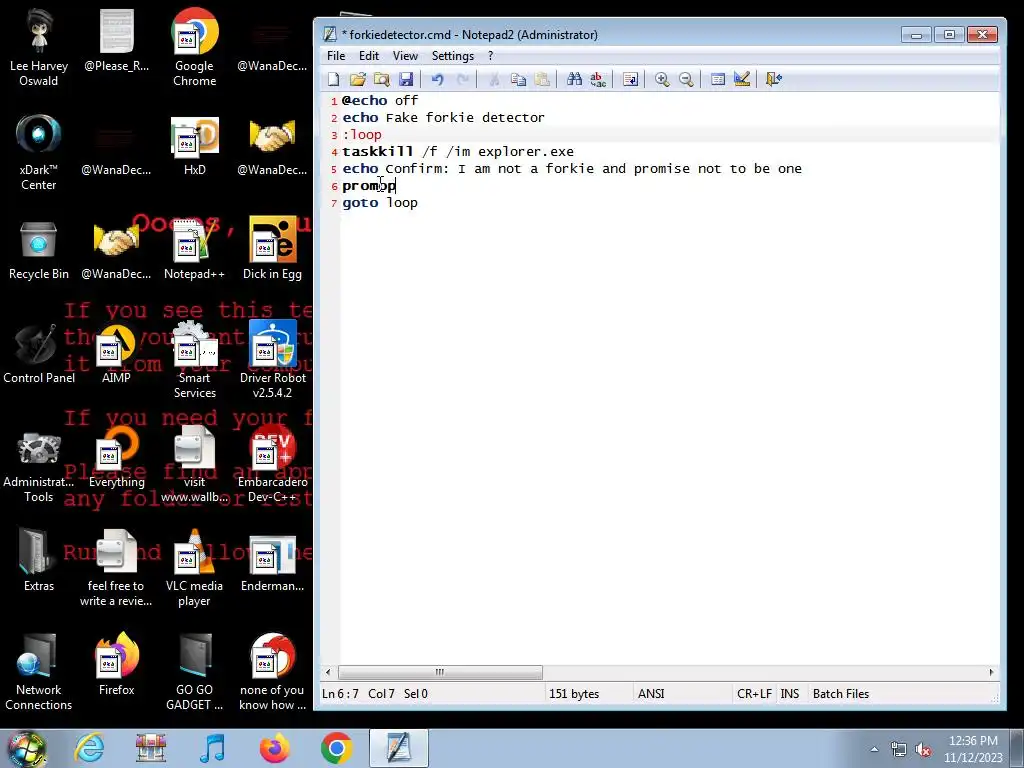Open the Replace dialog icon

[x=598, y=80]
